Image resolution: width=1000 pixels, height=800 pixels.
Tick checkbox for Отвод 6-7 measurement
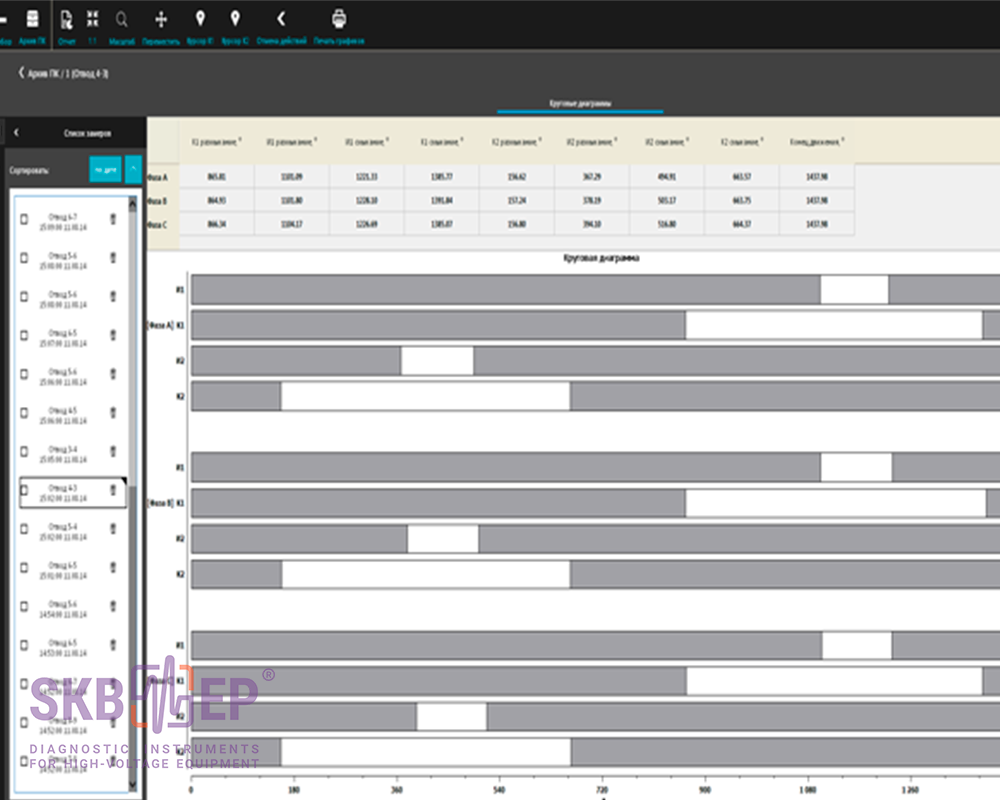pyautogui.click(x=25, y=219)
